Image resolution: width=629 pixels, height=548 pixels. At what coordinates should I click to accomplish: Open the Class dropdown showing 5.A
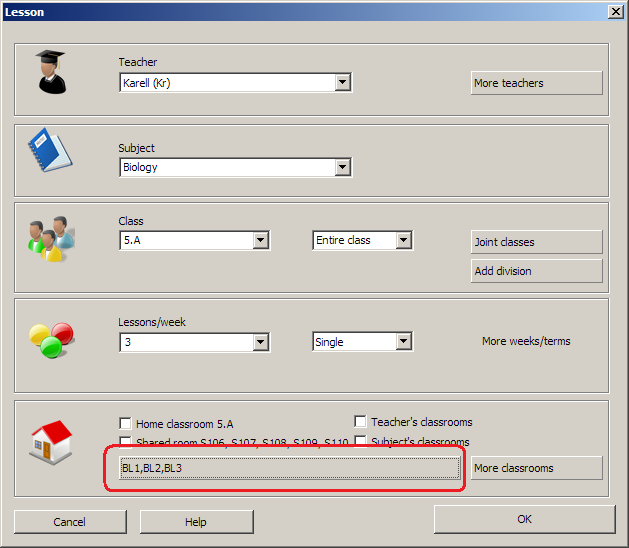[x=260, y=241]
